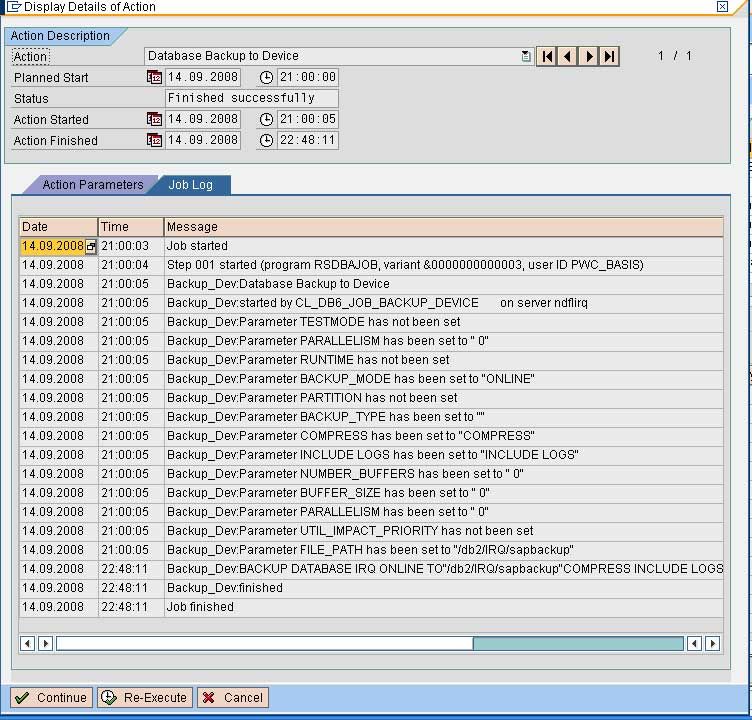Select "Backup_Dev:Database Backup to Device" log row
Screen dimensions: 752x720
[x=371, y=284]
